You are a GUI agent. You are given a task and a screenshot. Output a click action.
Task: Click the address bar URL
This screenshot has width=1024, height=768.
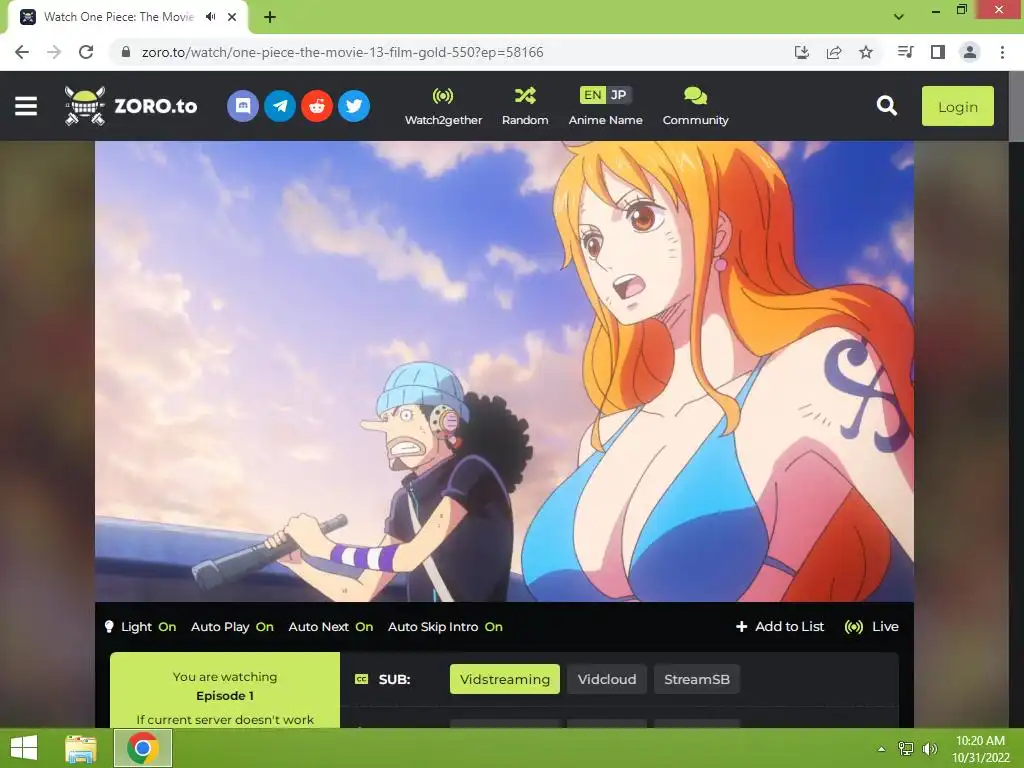tap(342, 52)
